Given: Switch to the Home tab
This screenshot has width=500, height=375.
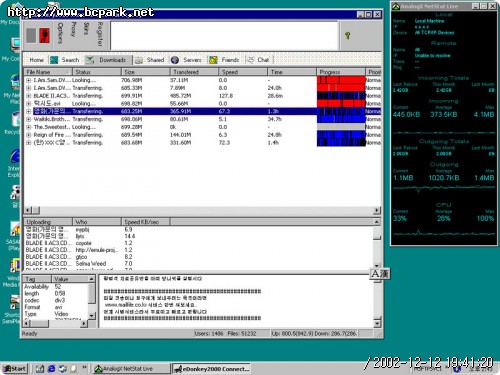Looking at the screenshot, I should click(x=36, y=60).
